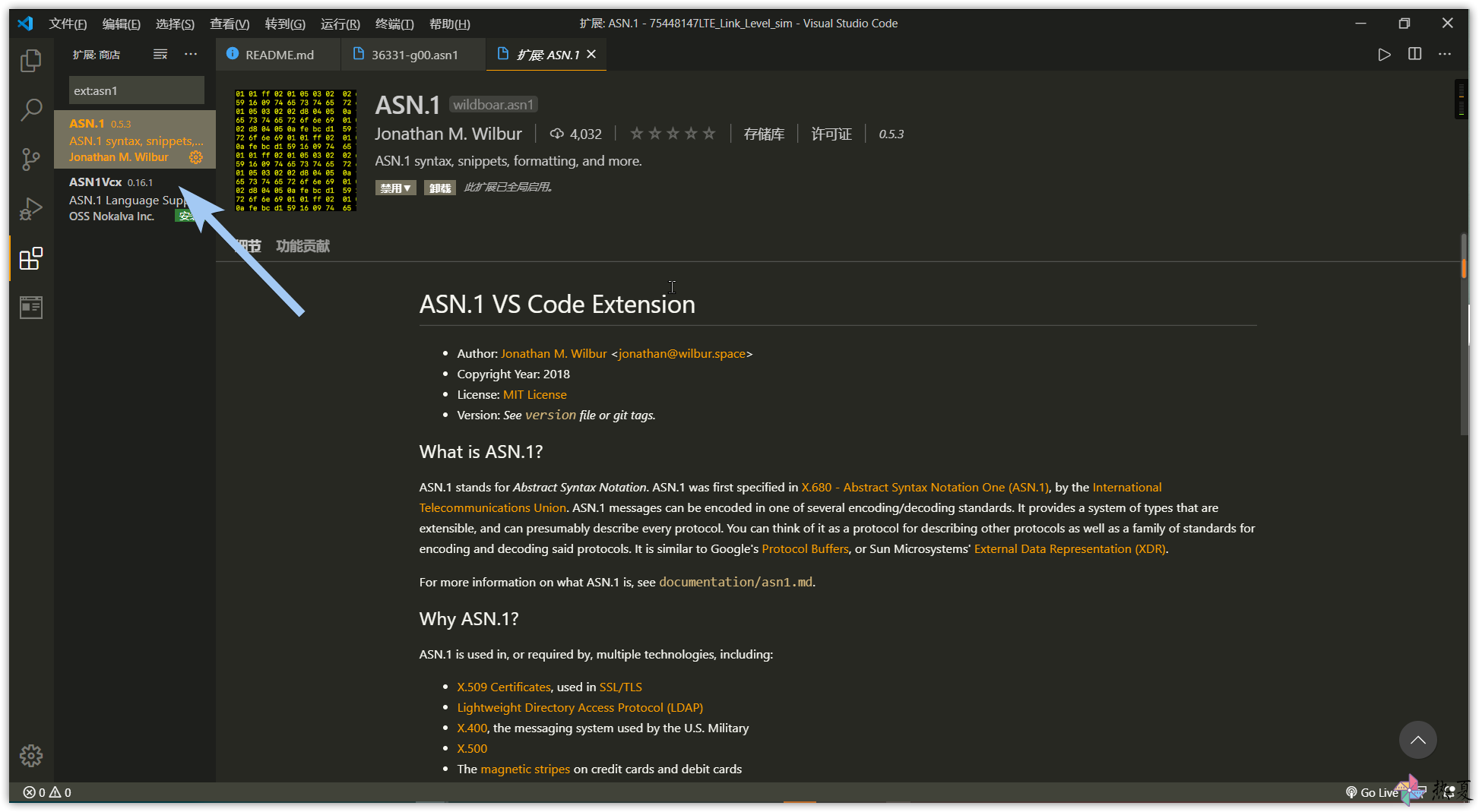The height and width of the screenshot is (812, 1479).
Task: Open the 运行(R) menu
Action: [340, 24]
